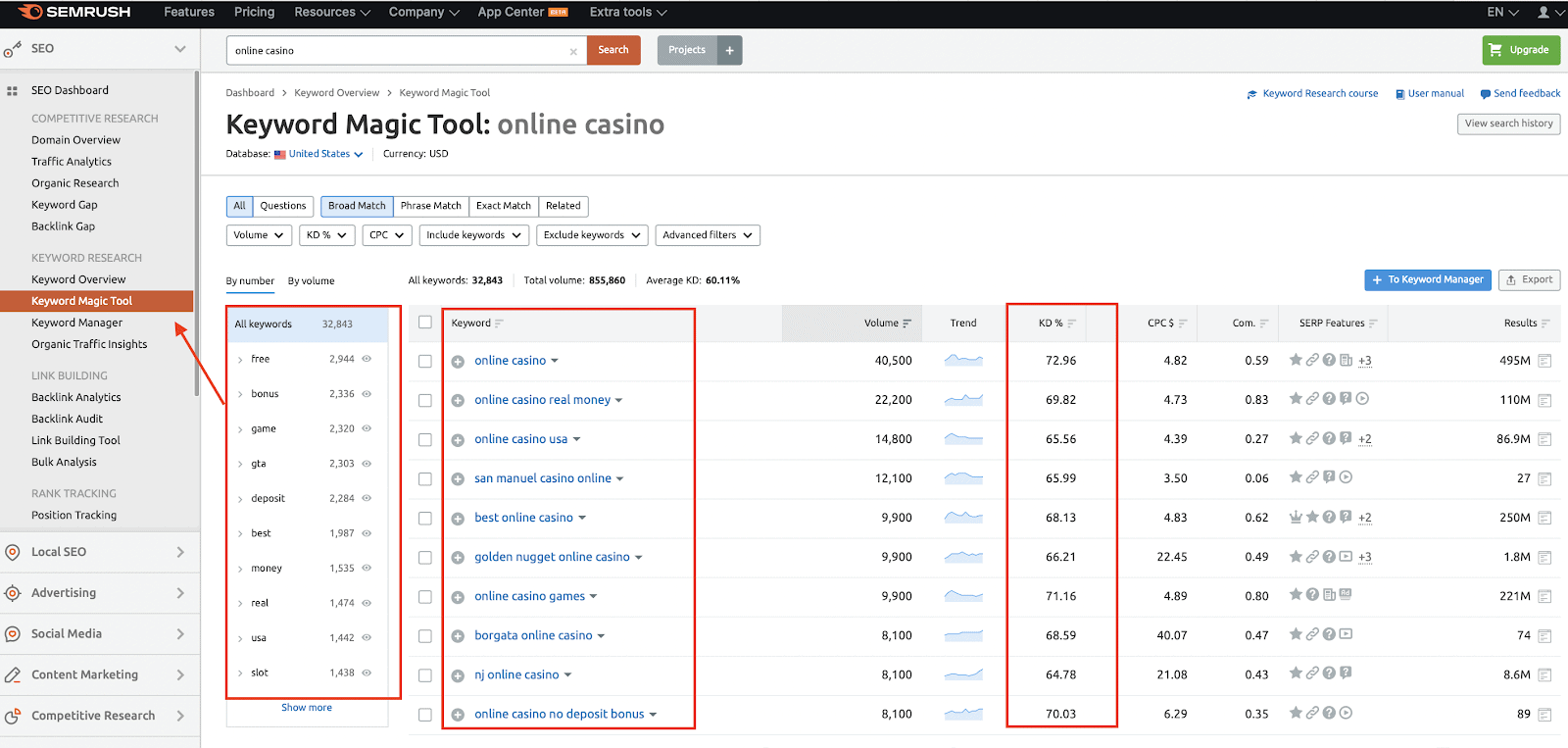Image resolution: width=1568 pixels, height=748 pixels.
Task: Clear the search field with the X icon
Action: point(573,51)
